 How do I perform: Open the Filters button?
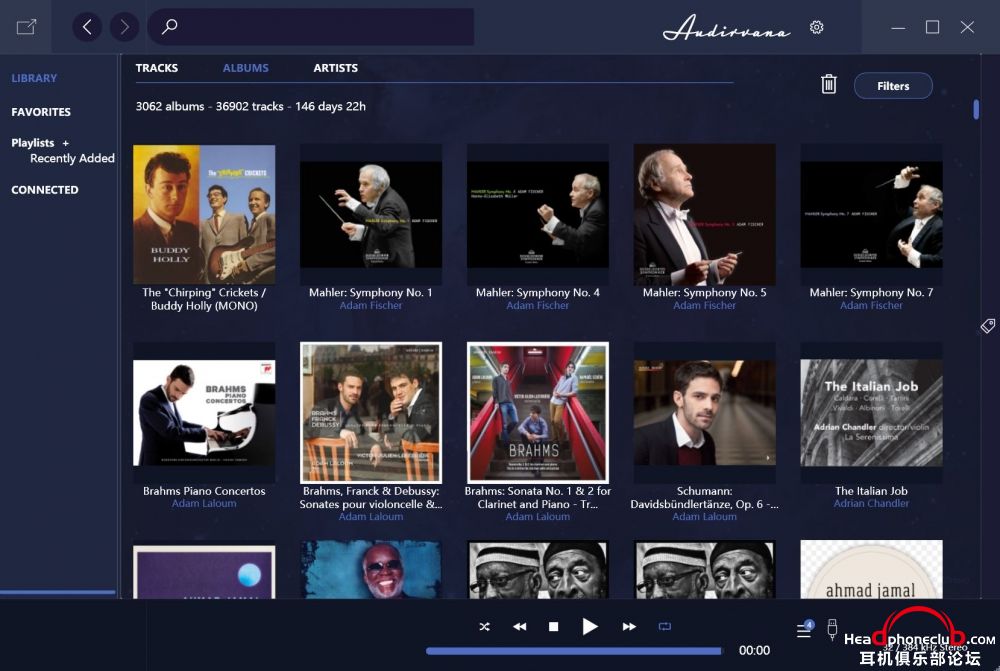click(x=893, y=85)
